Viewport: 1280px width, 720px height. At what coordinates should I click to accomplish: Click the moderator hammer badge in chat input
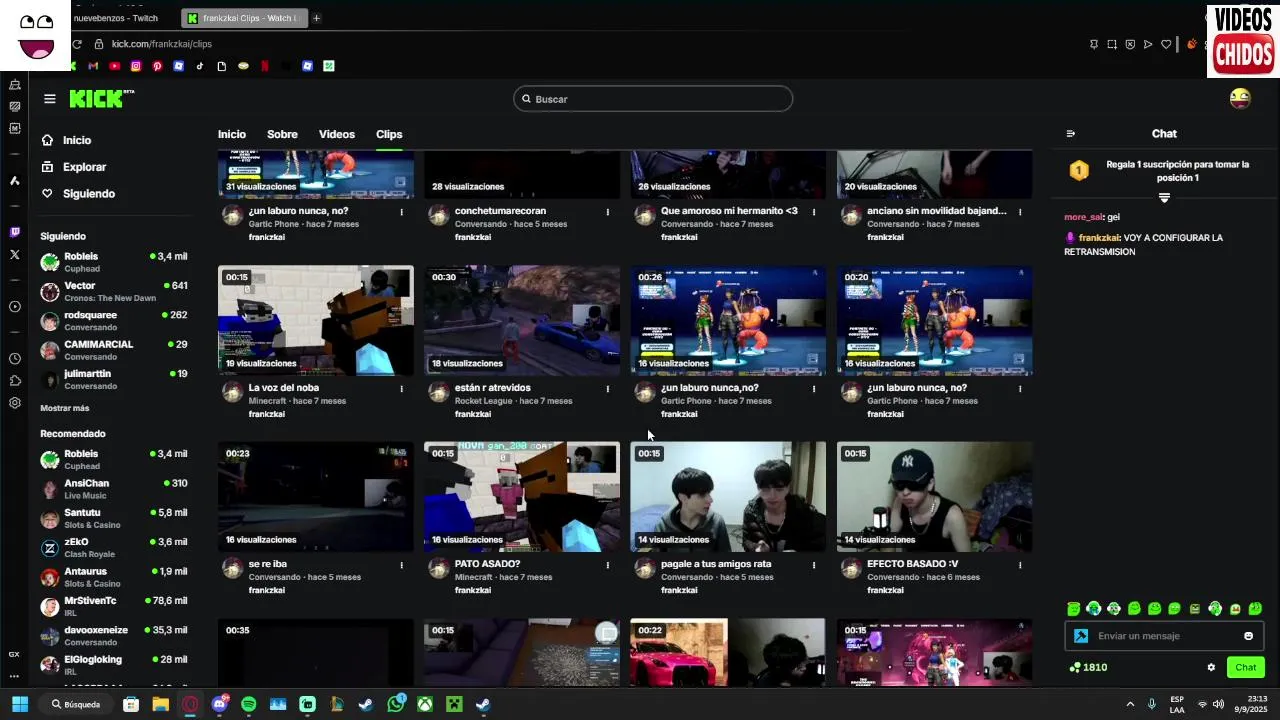[1081, 636]
